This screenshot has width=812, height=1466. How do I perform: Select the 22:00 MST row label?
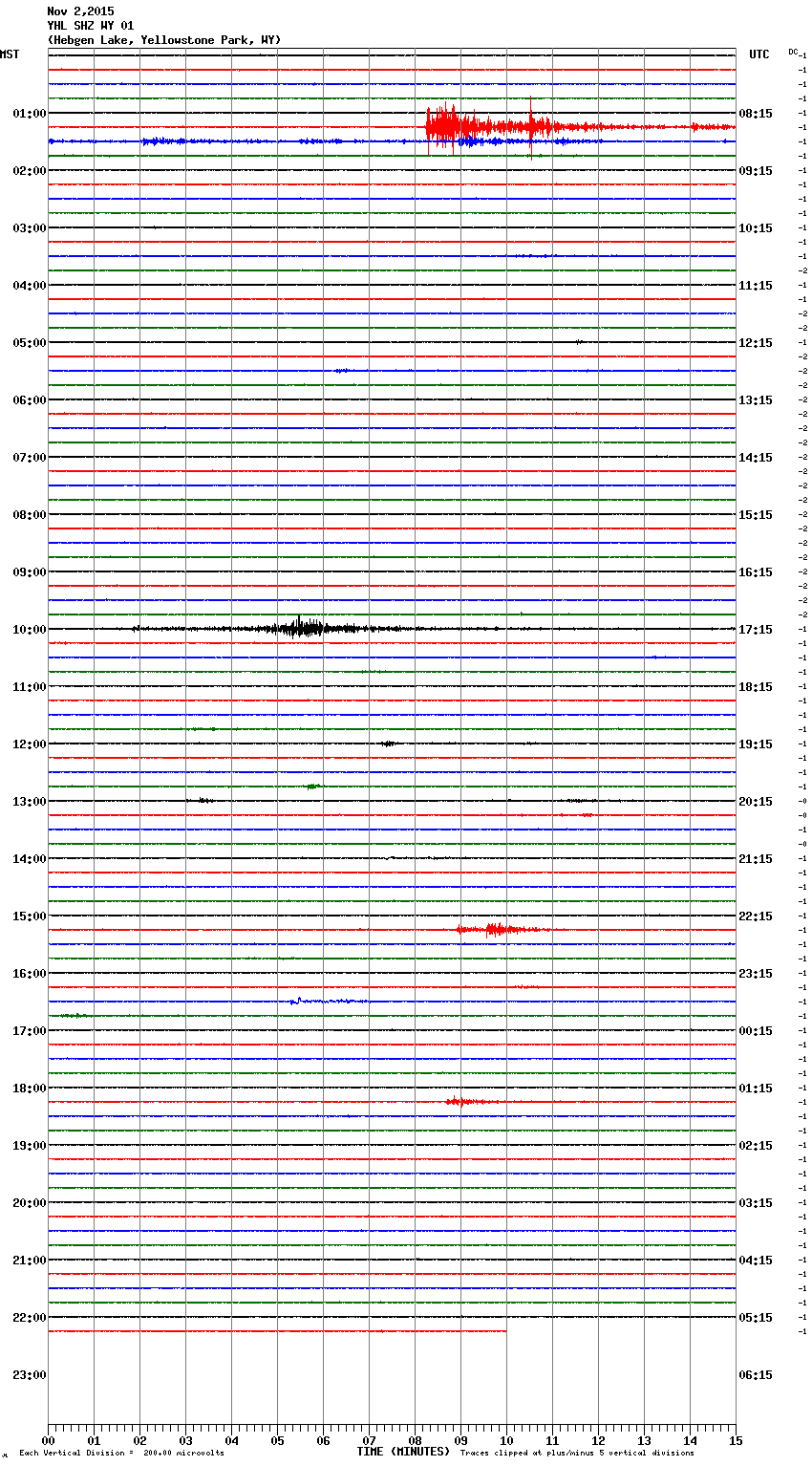tap(30, 1318)
